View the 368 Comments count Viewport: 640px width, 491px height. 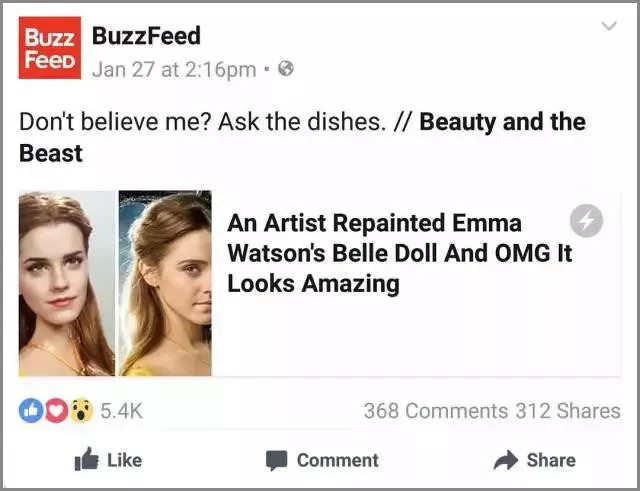point(436,411)
